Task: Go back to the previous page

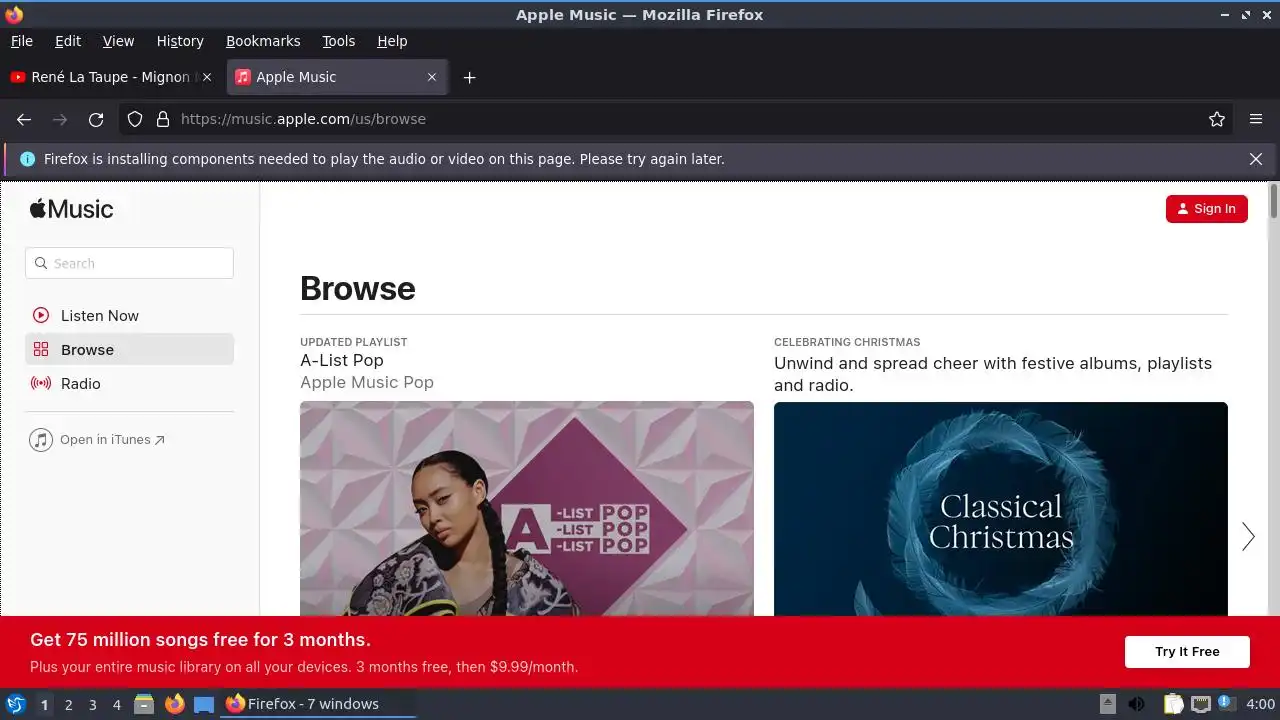Action: (x=24, y=119)
